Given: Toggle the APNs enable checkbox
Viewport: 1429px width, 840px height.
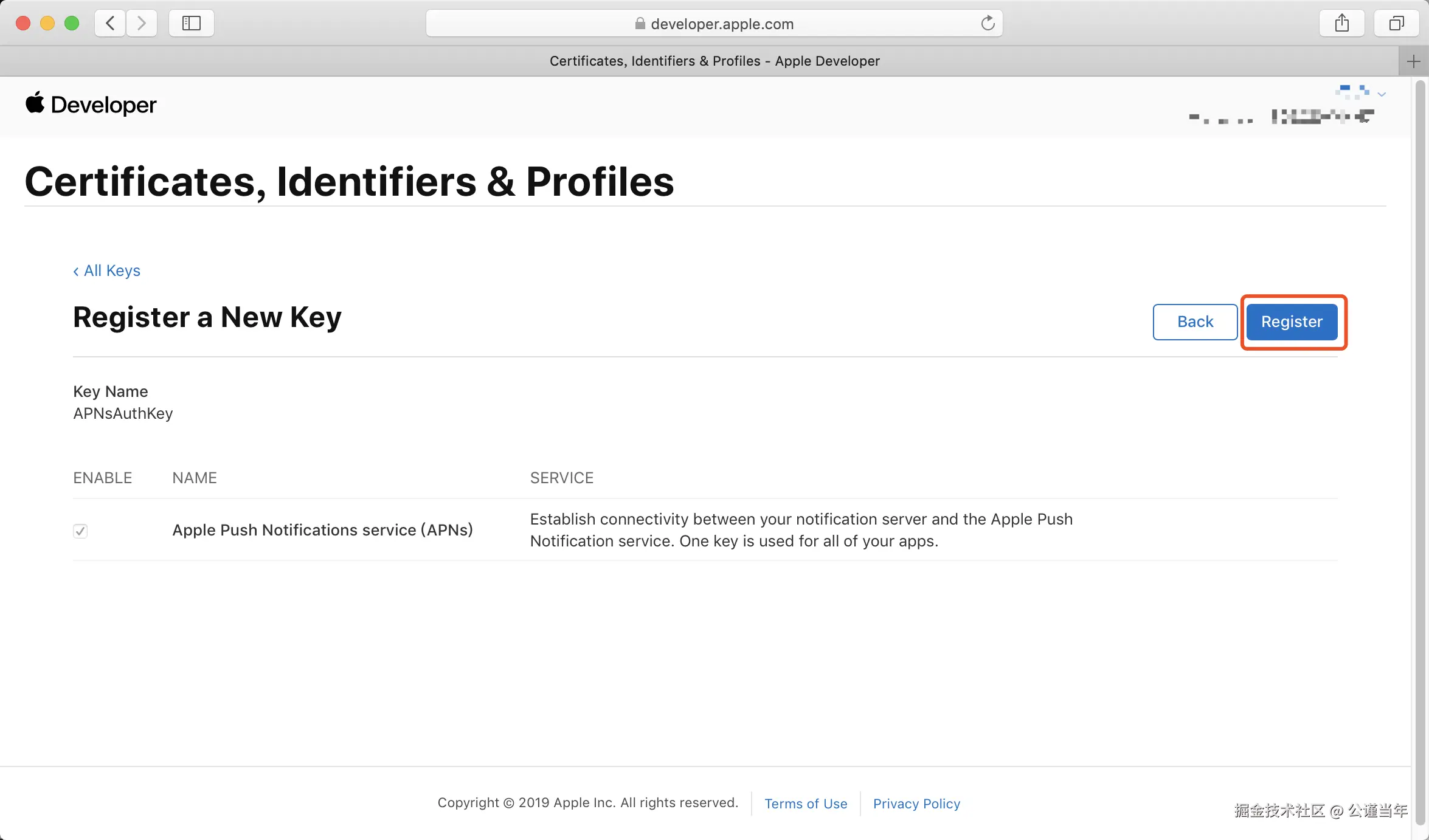Looking at the screenshot, I should [80, 531].
